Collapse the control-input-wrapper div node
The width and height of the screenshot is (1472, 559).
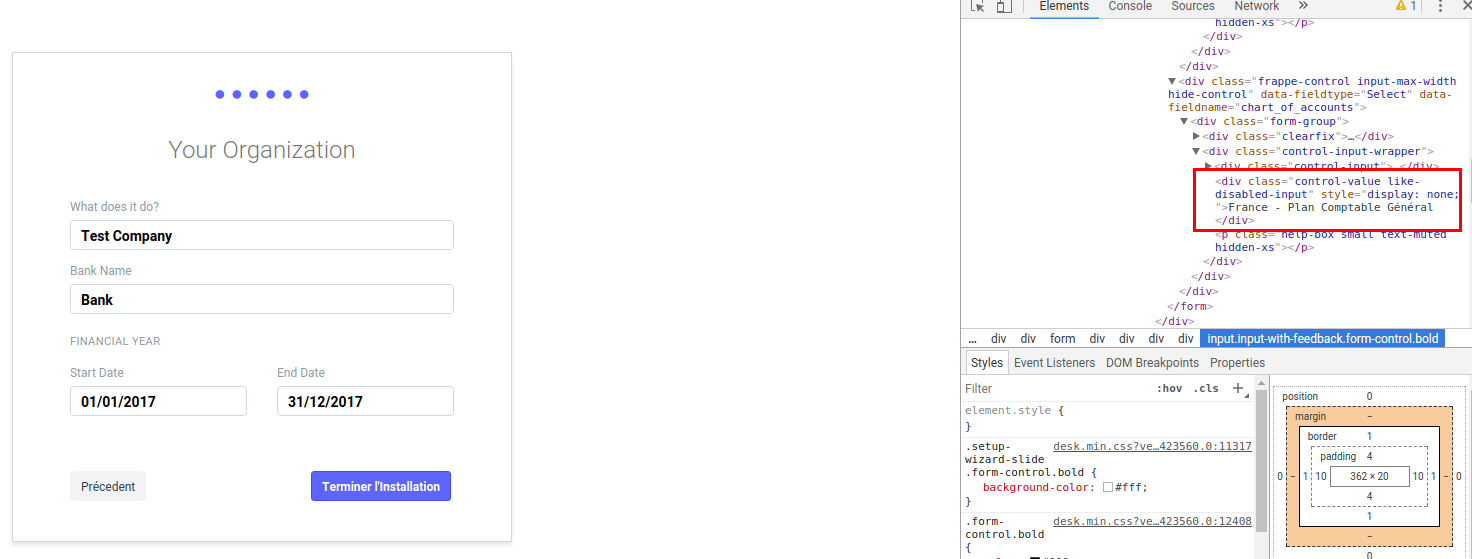pos(1196,152)
